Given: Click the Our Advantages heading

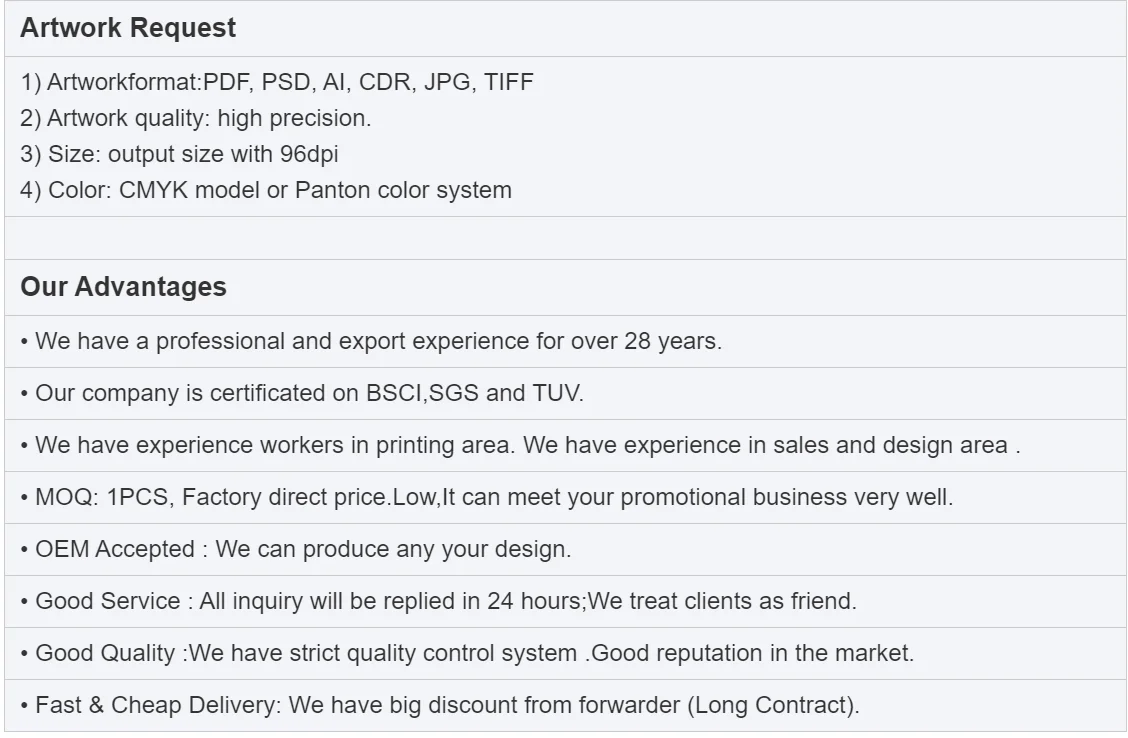Looking at the screenshot, I should [x=123, y=287].
